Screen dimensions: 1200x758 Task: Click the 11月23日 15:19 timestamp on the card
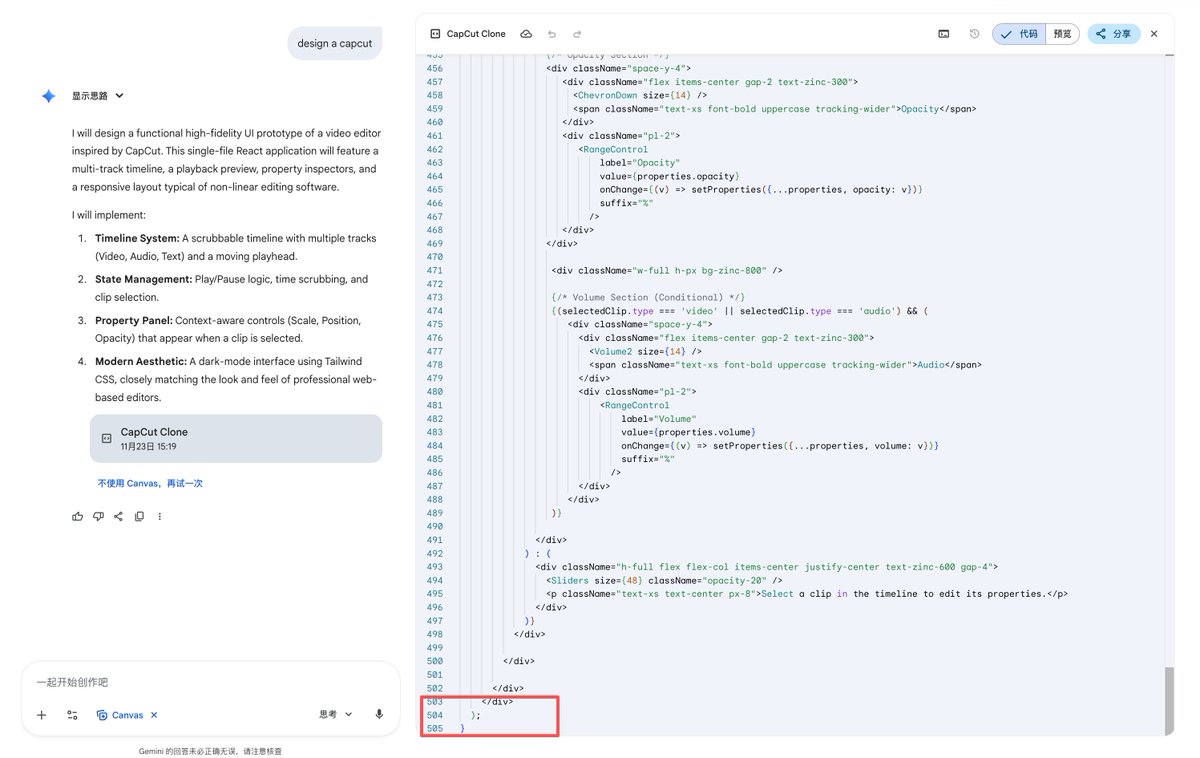pyautogui.click(x=148, y=446)
